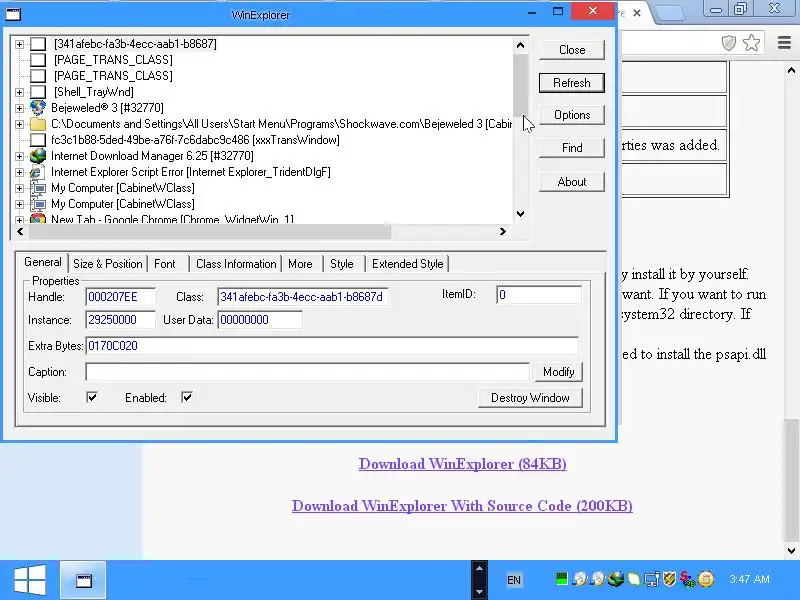Expand the first My Computer [CabinetWClass] node
The width and height of the screenshot is (800, 600).
tap(19, 188)
